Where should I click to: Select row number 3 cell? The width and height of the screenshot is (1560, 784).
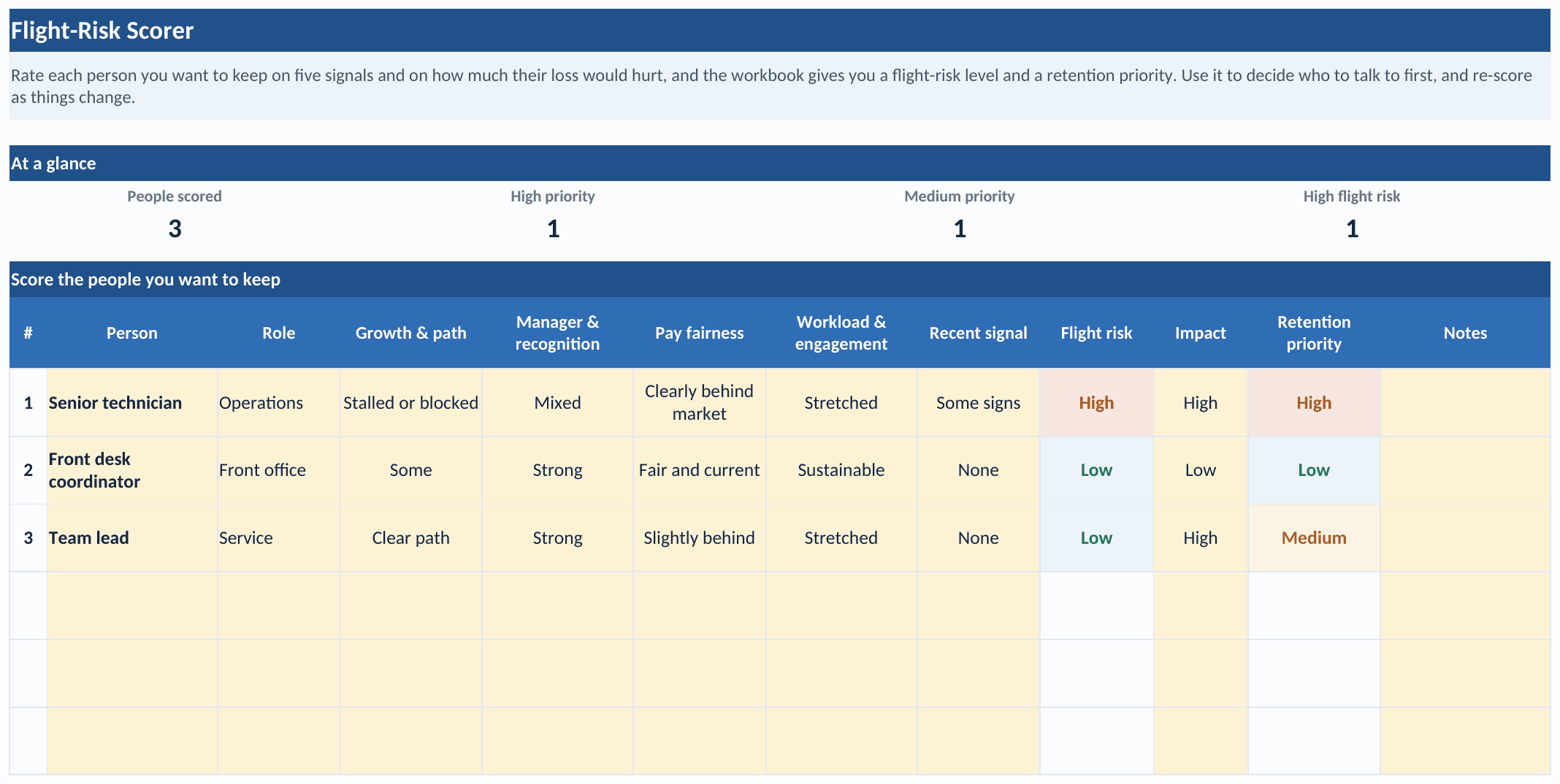click(x=28, y=538)
